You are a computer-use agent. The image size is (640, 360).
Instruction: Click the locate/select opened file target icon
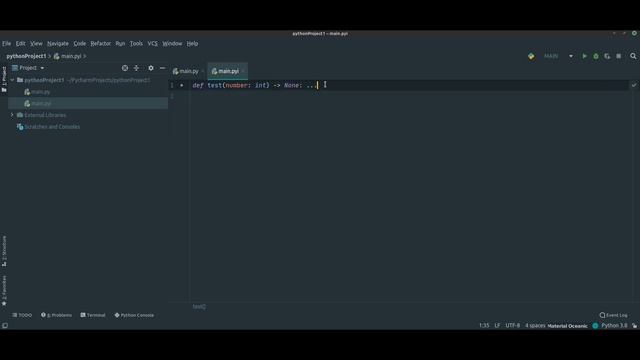(125, 68)
